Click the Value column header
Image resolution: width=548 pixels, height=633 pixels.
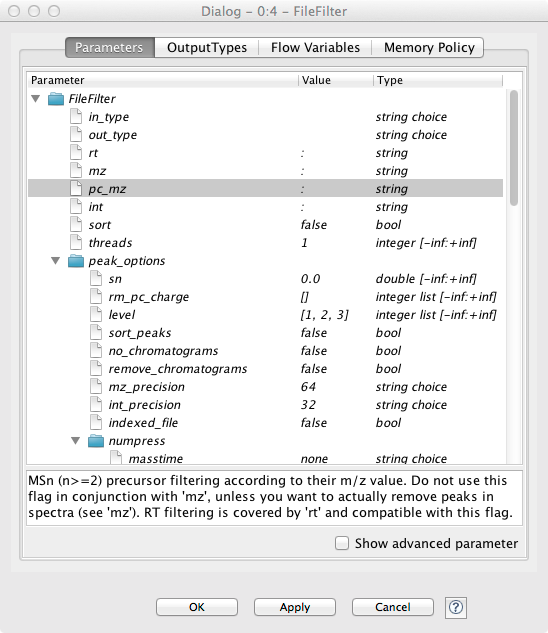pos(336,80)
